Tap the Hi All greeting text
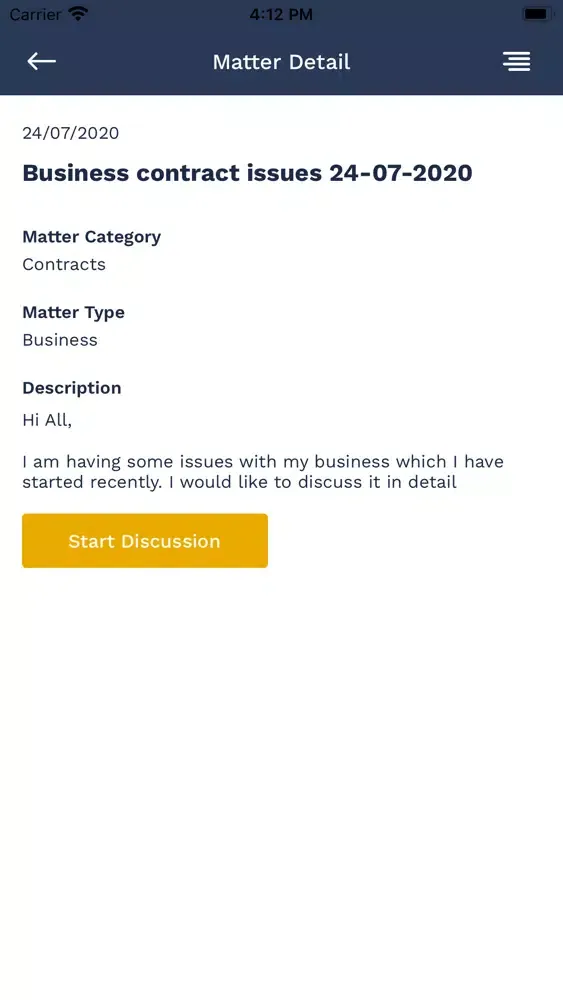 pyautogui.click(x=47, y=420)
